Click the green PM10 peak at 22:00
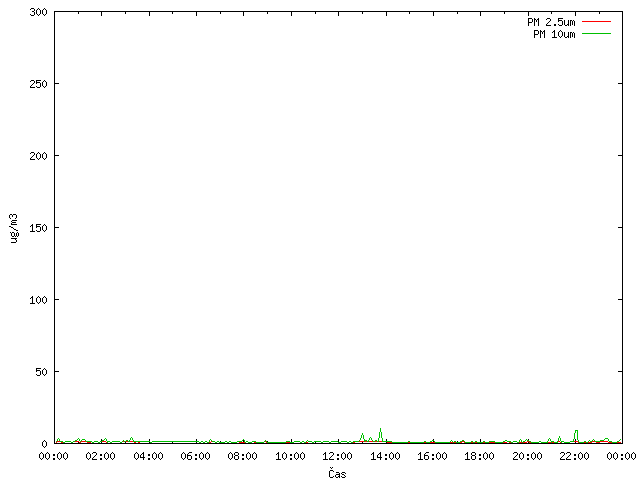 576,436
